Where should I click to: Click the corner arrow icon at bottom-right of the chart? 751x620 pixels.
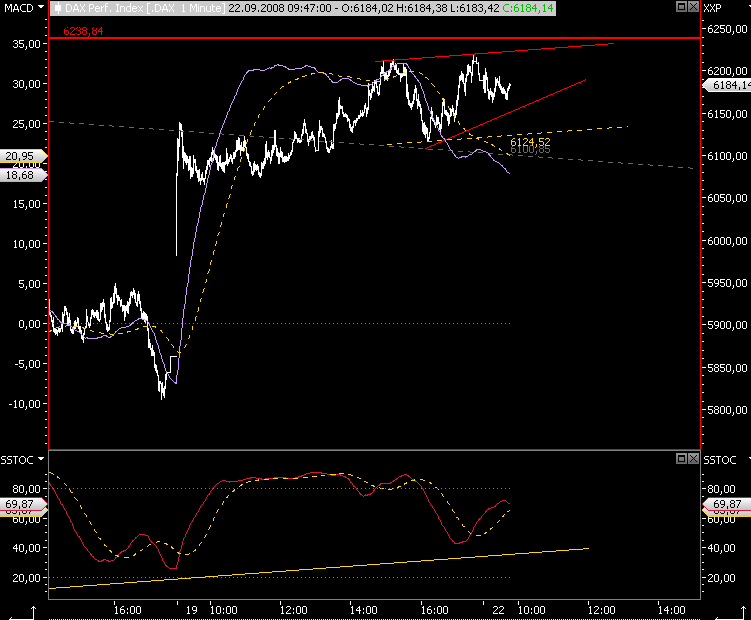pyautogui.click(x=731, y=613)
